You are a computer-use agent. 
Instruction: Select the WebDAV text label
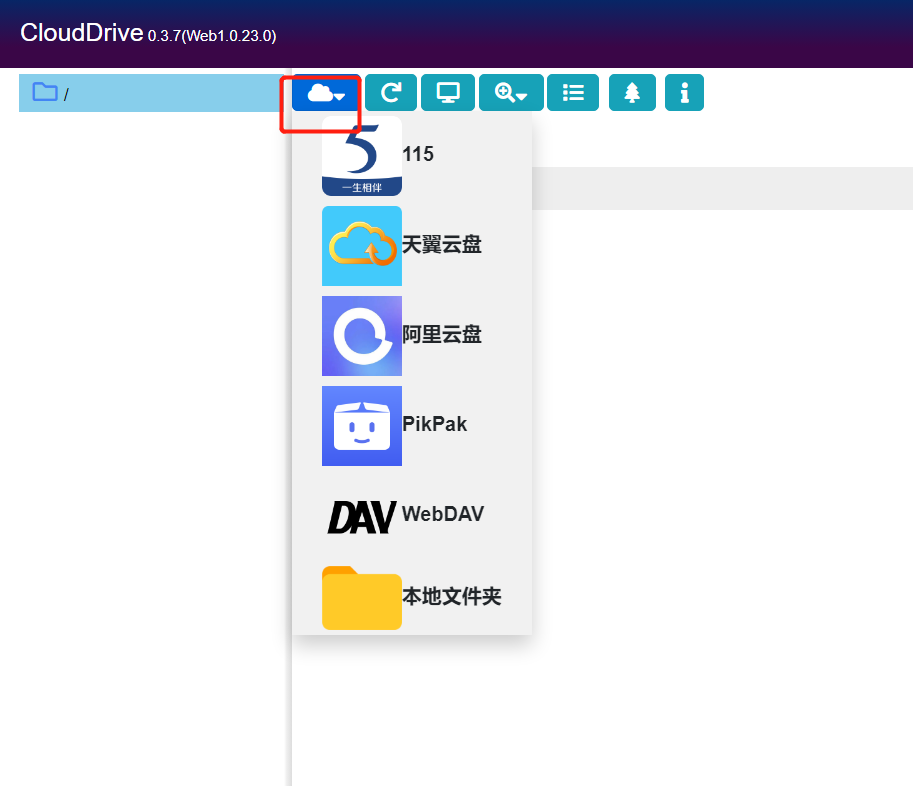443,514
